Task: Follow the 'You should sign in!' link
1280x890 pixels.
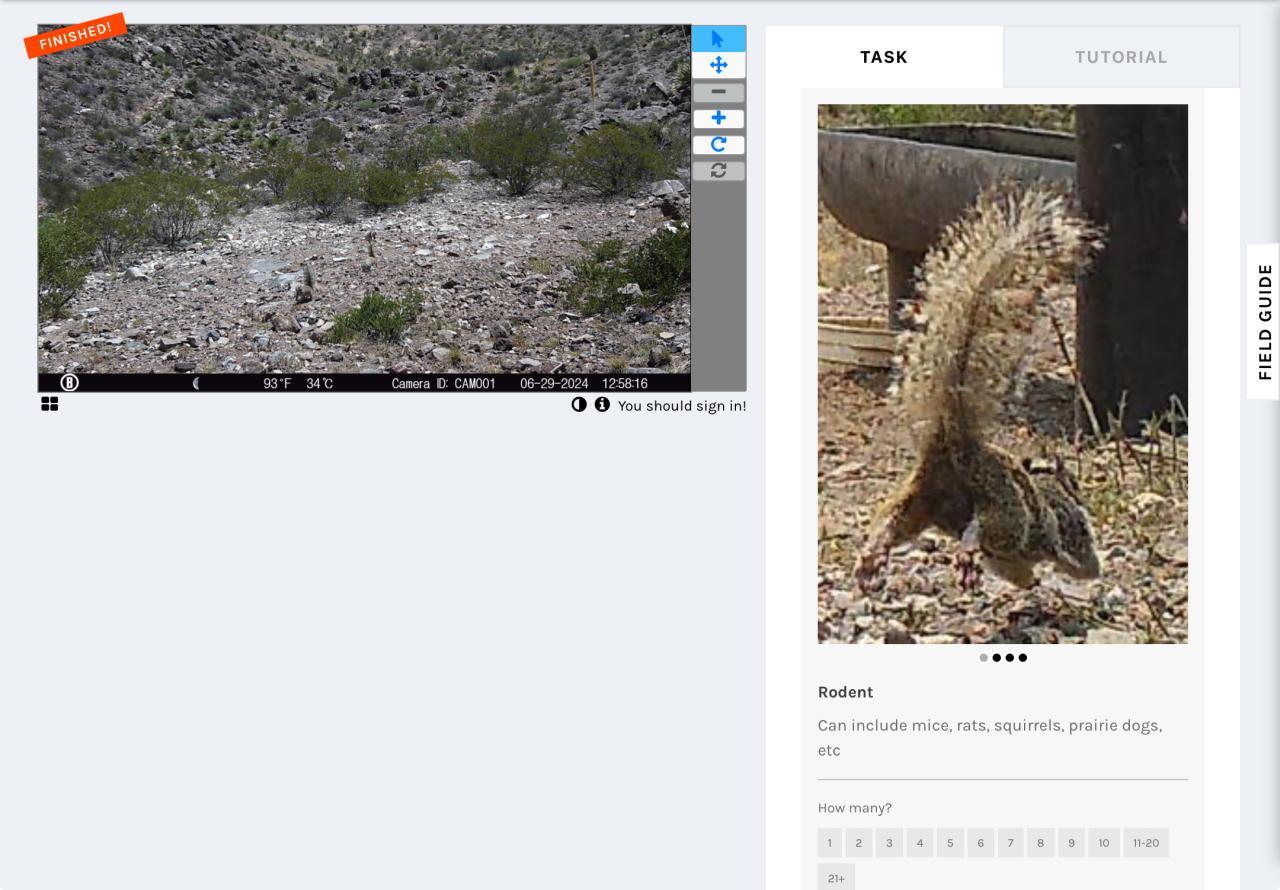Action: point(682,406)
